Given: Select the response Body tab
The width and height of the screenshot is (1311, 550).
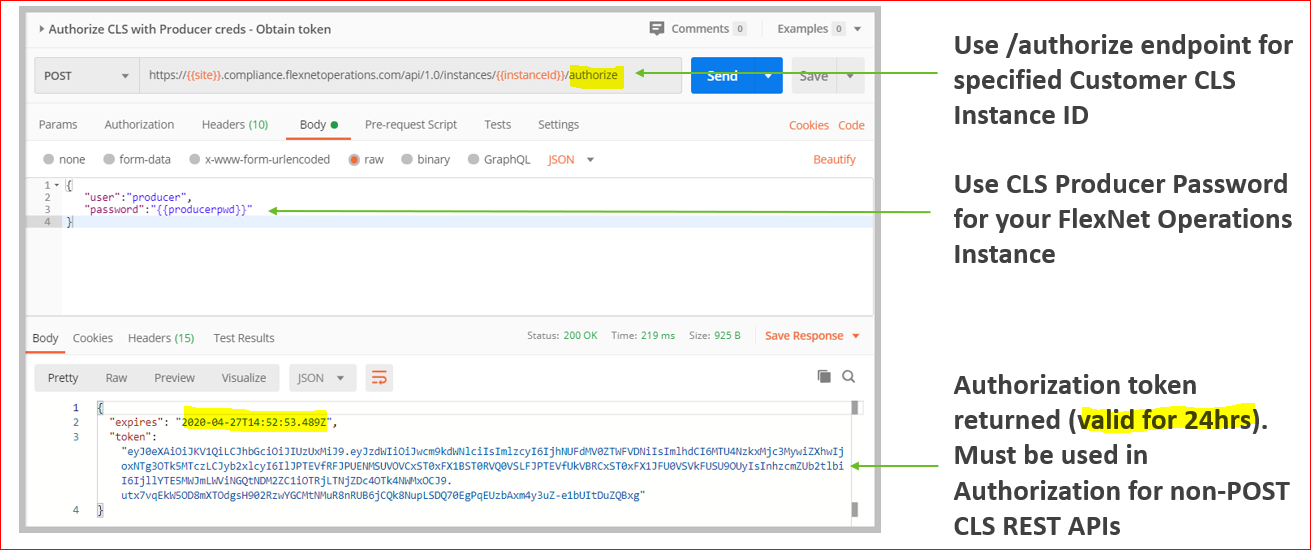Looking at the screenshot, I should click(45, 338).
